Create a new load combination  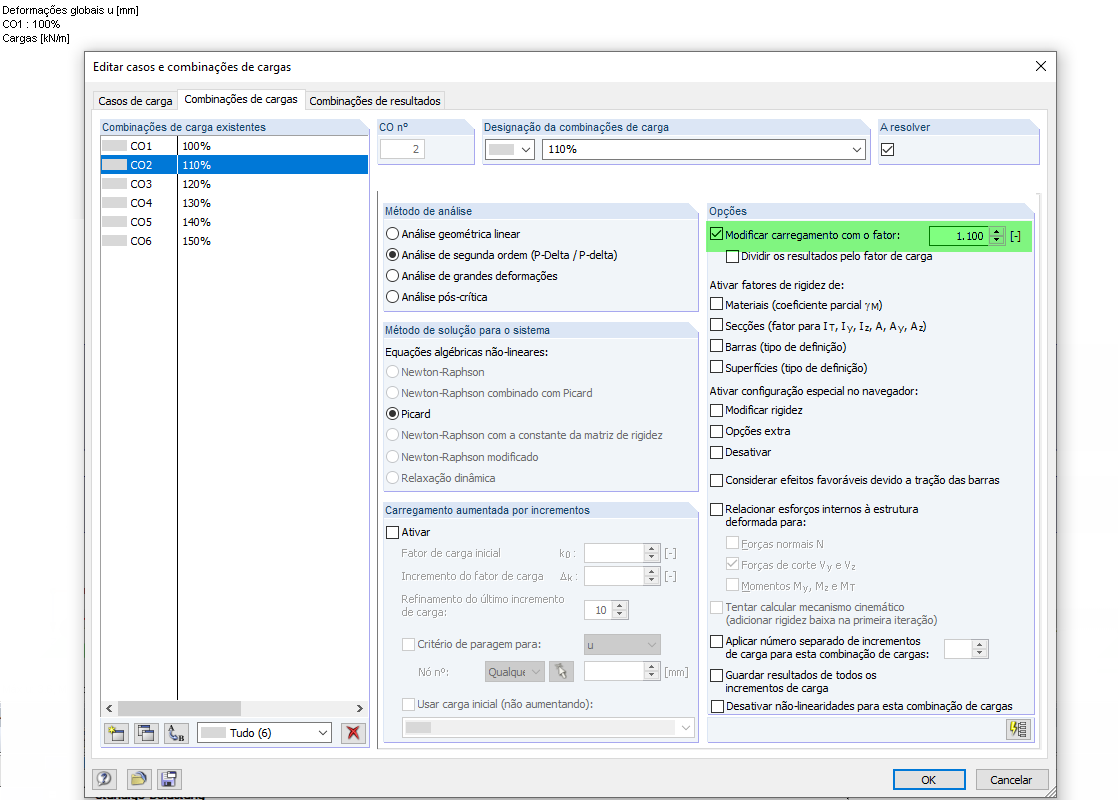(x=116, y=733)
